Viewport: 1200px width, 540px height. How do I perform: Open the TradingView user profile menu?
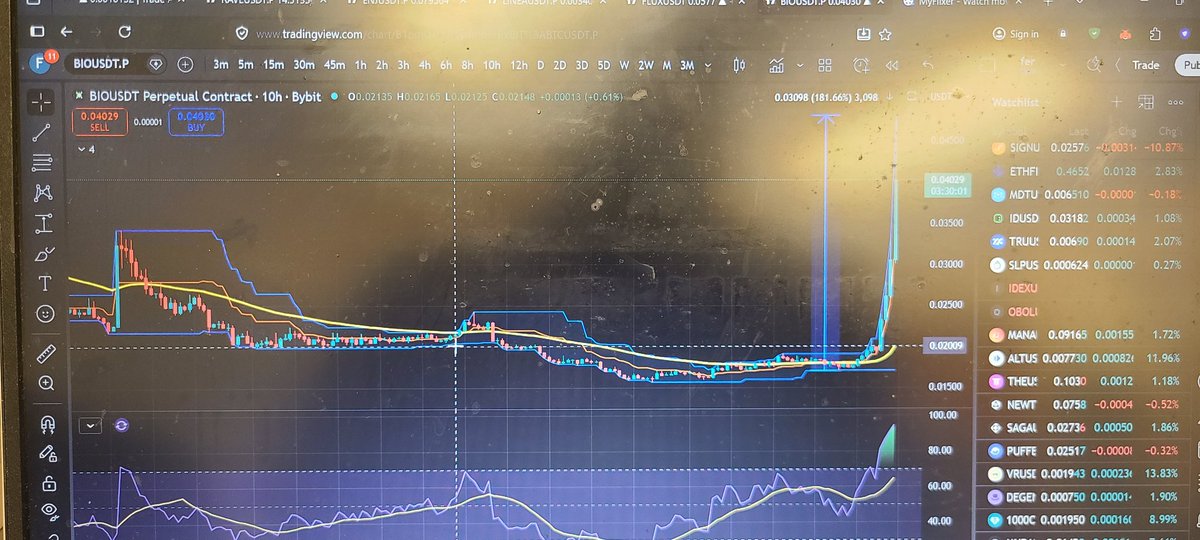click(40, 63)
